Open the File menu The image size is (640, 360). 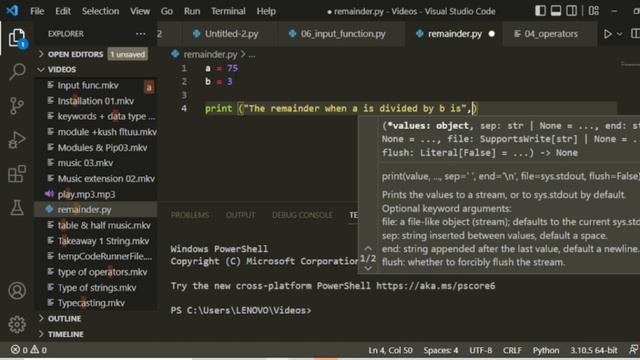pyautogui.click(x=37, y=11)
